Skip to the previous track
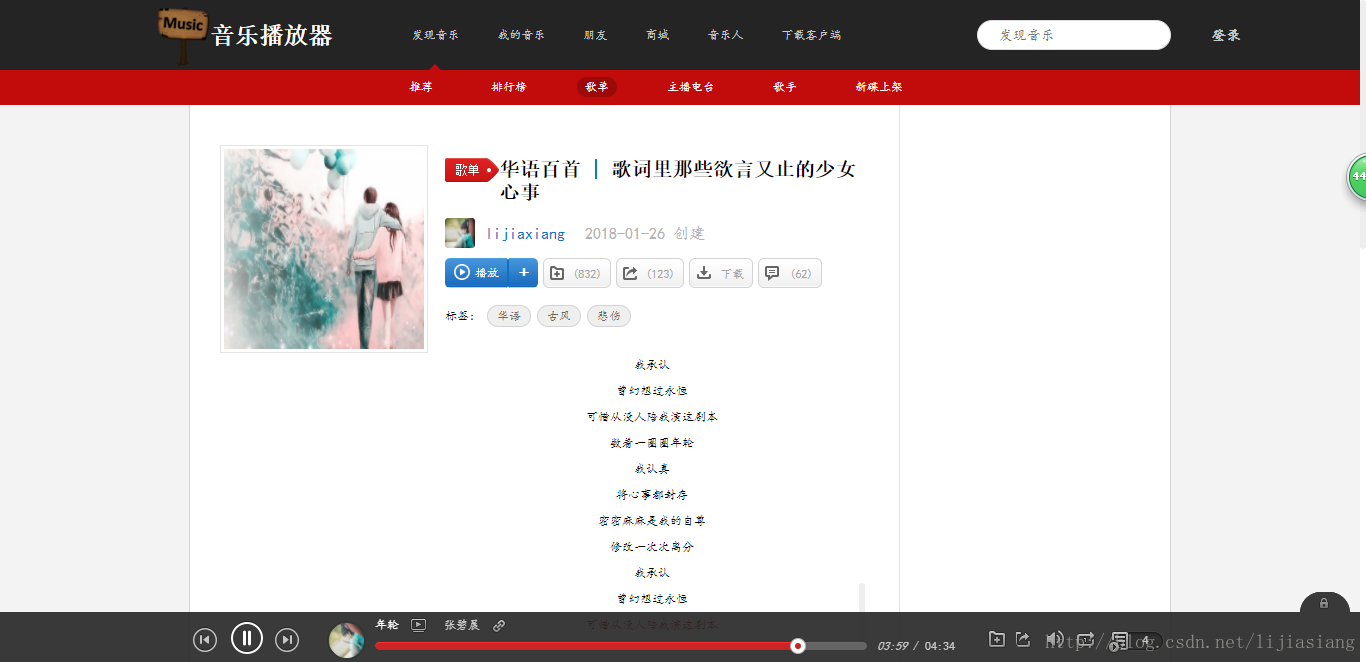1366x662 pixels. pos(205,640)
